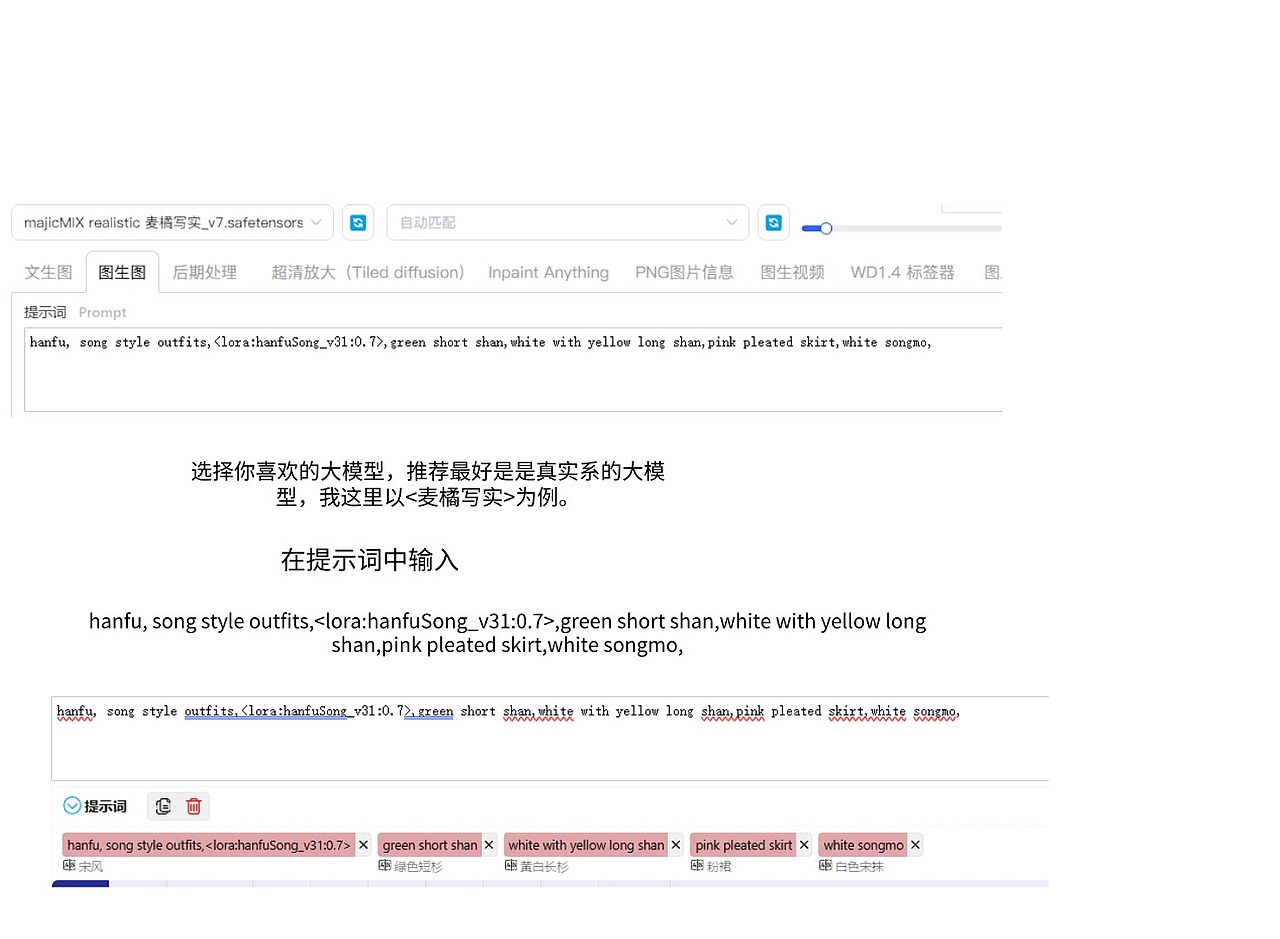The image size is (1280, 939).
Task: Select the green short shan tag
Action: tap(429, 845)
